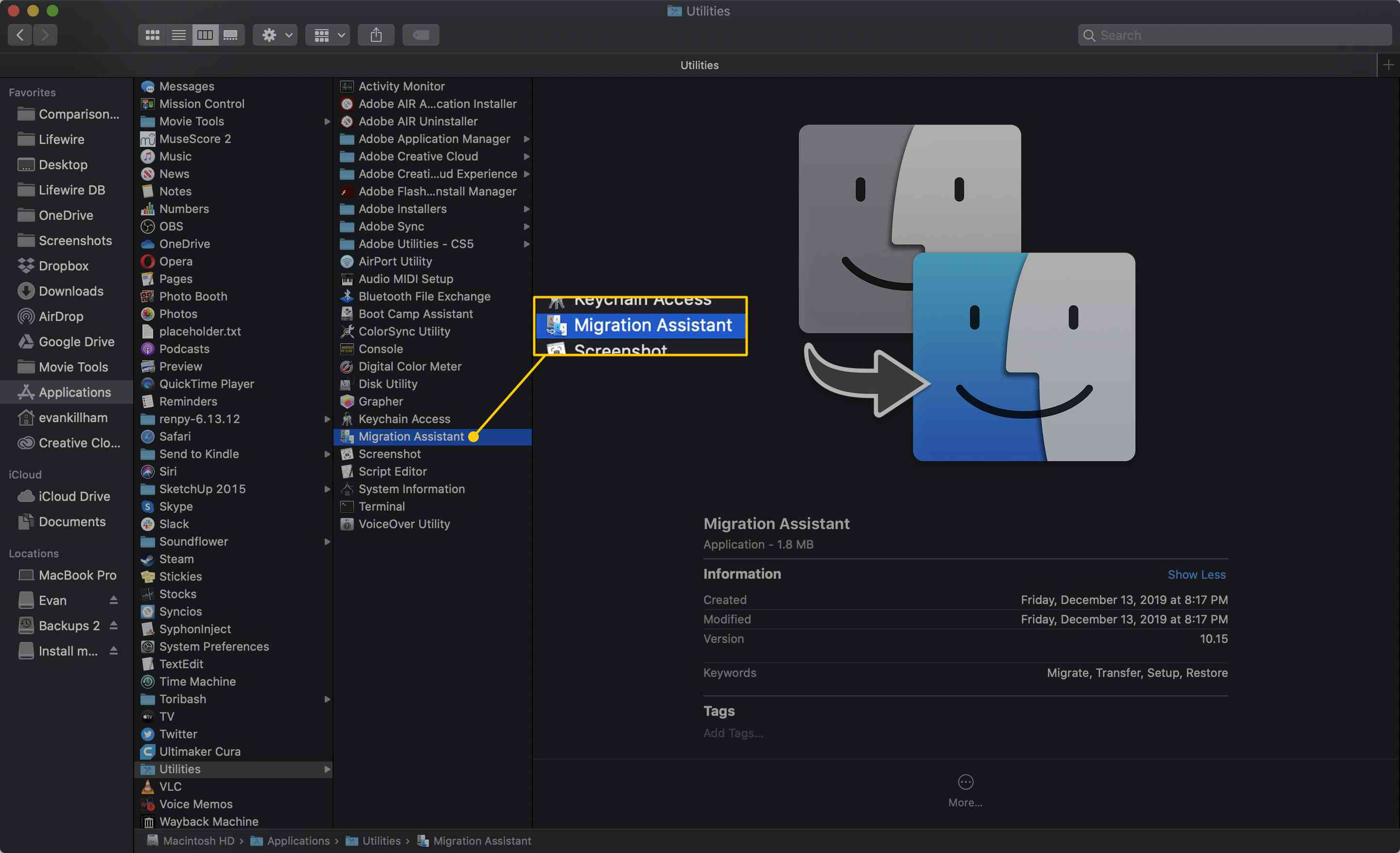Eject the Backups 2 volume
Image resolution: width=1400 pixels, height=853 pixels.
tap(114, 626)
